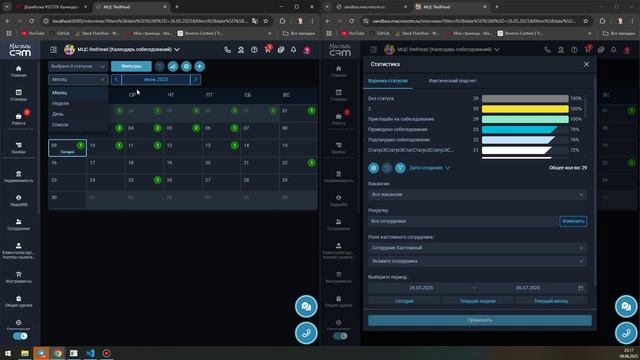Open the user profile icon in left window header

[241, 50]
